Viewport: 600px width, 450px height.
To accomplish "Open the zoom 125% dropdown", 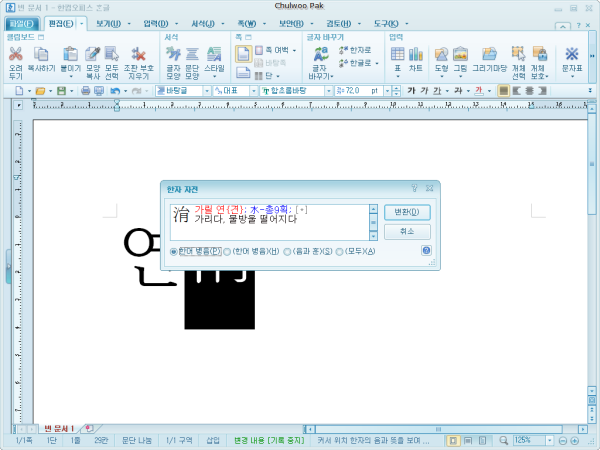I will click(x=549, y=440).
